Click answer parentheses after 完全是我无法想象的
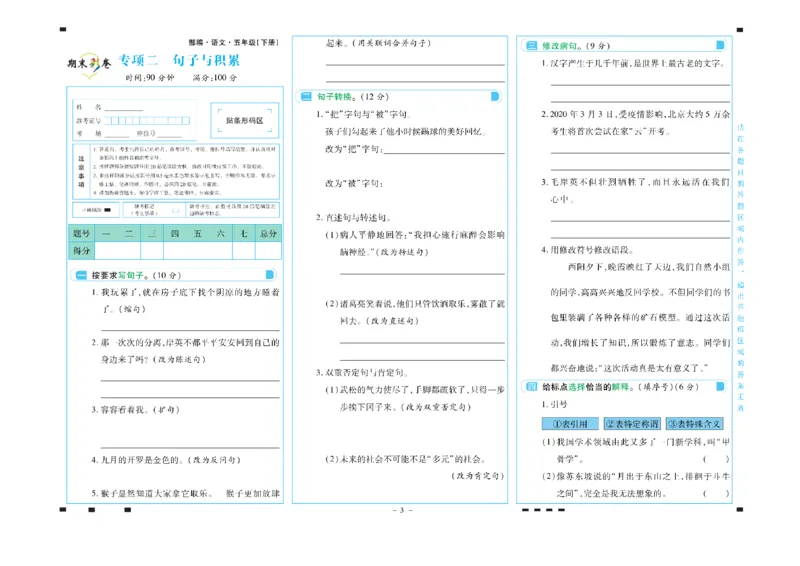Screen dimensions: 800x566 coord(716,494)
